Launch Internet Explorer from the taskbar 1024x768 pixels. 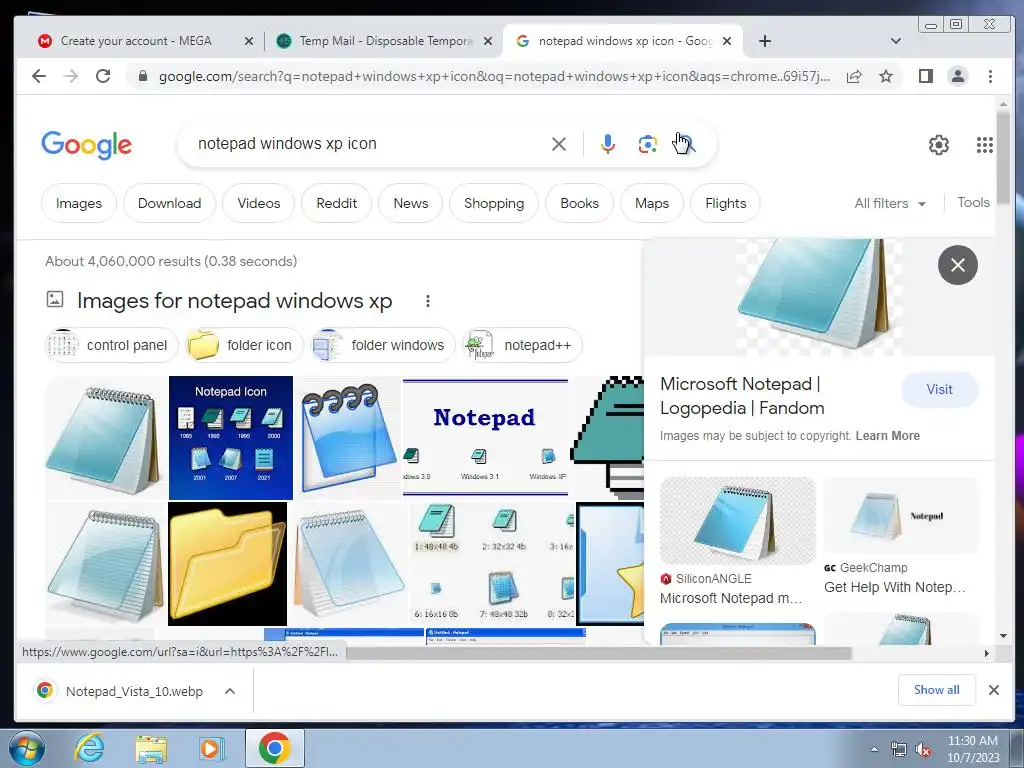(x=89, y=748)
